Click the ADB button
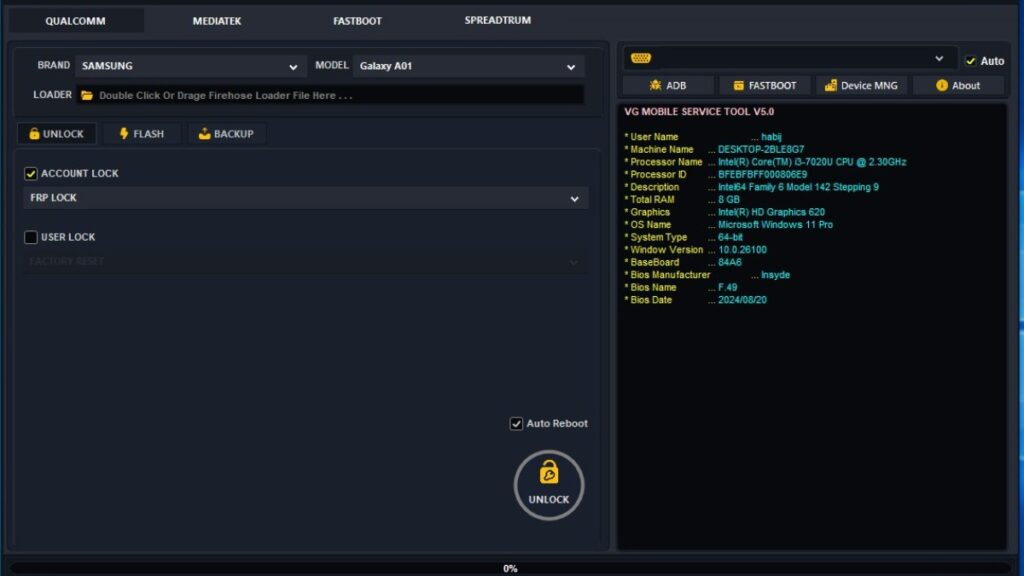The image size is (1024, 576). 667,86
